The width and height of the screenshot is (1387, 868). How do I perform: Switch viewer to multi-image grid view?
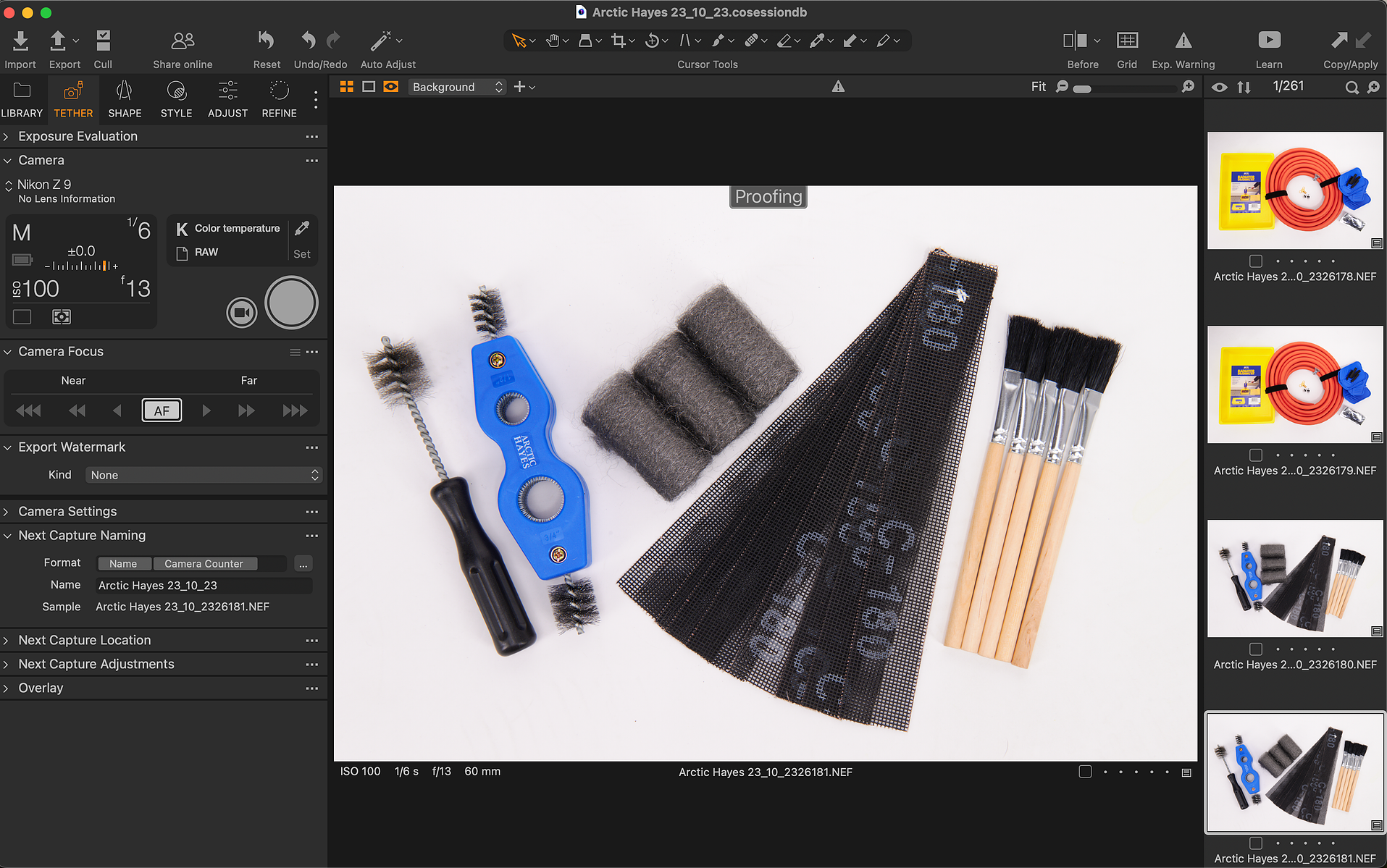point(346,87)
